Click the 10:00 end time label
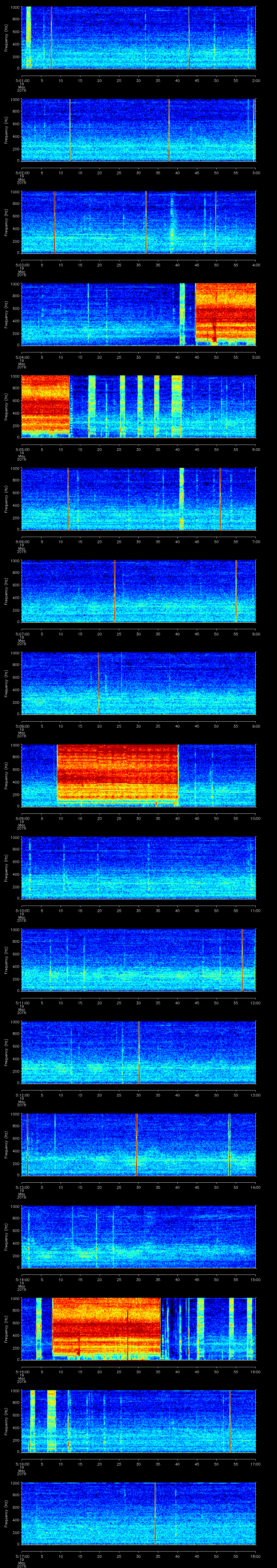 (255, 818)
